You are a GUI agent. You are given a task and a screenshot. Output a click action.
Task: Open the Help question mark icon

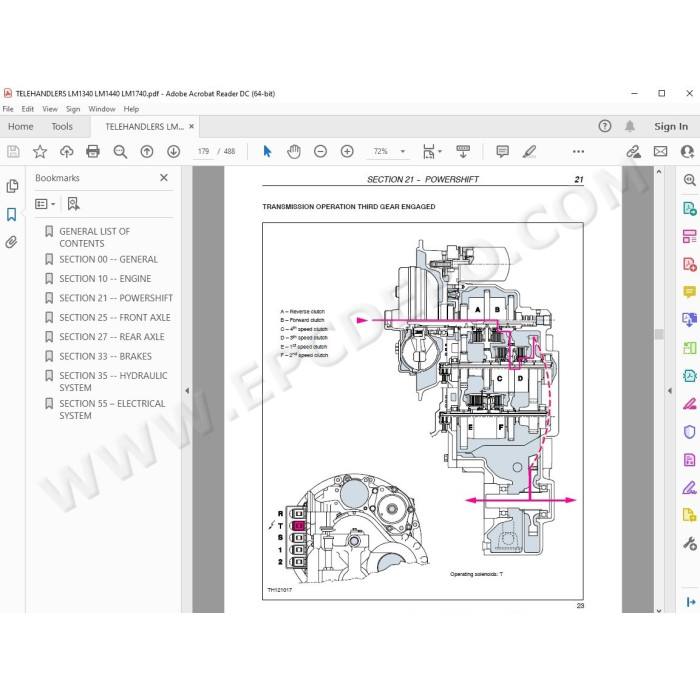[604, 126]
